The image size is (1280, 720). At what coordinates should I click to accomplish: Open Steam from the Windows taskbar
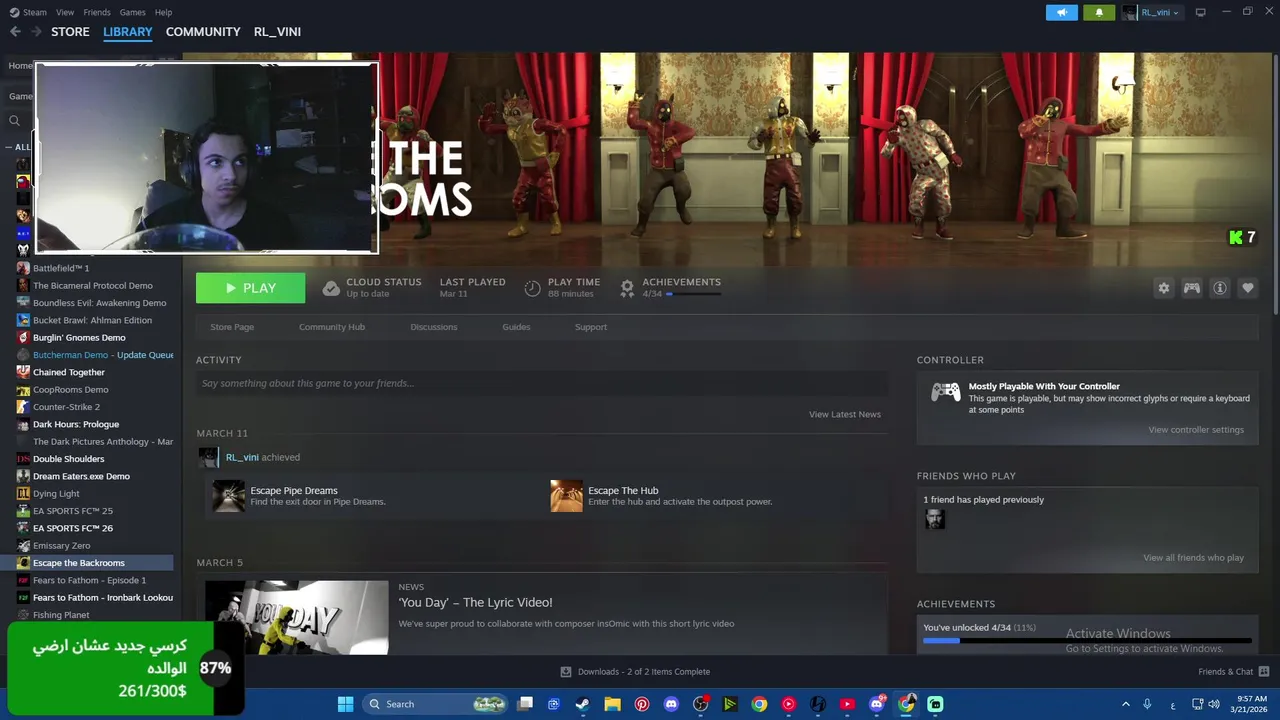coord(583,704)
